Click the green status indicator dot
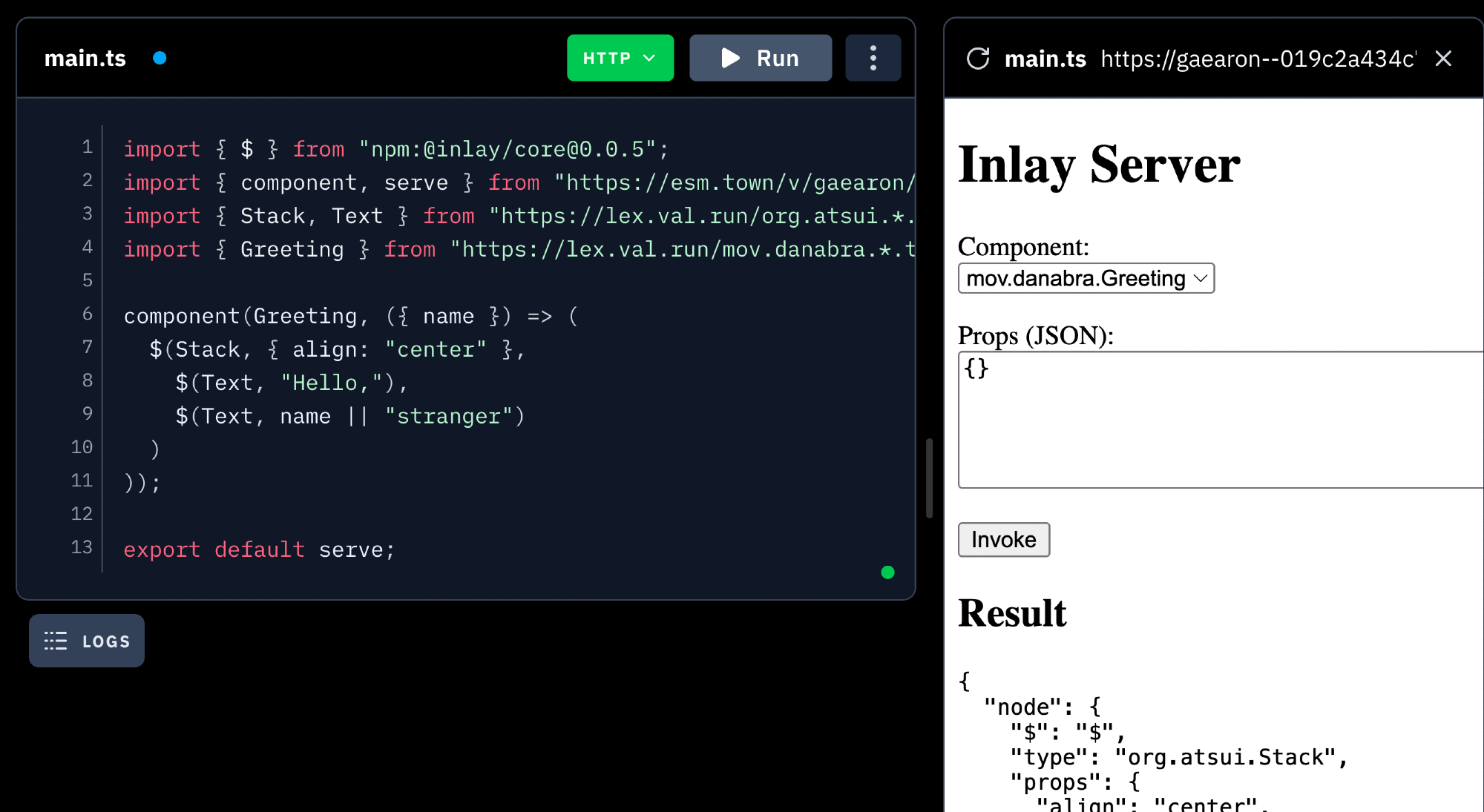 coord(887,572)
